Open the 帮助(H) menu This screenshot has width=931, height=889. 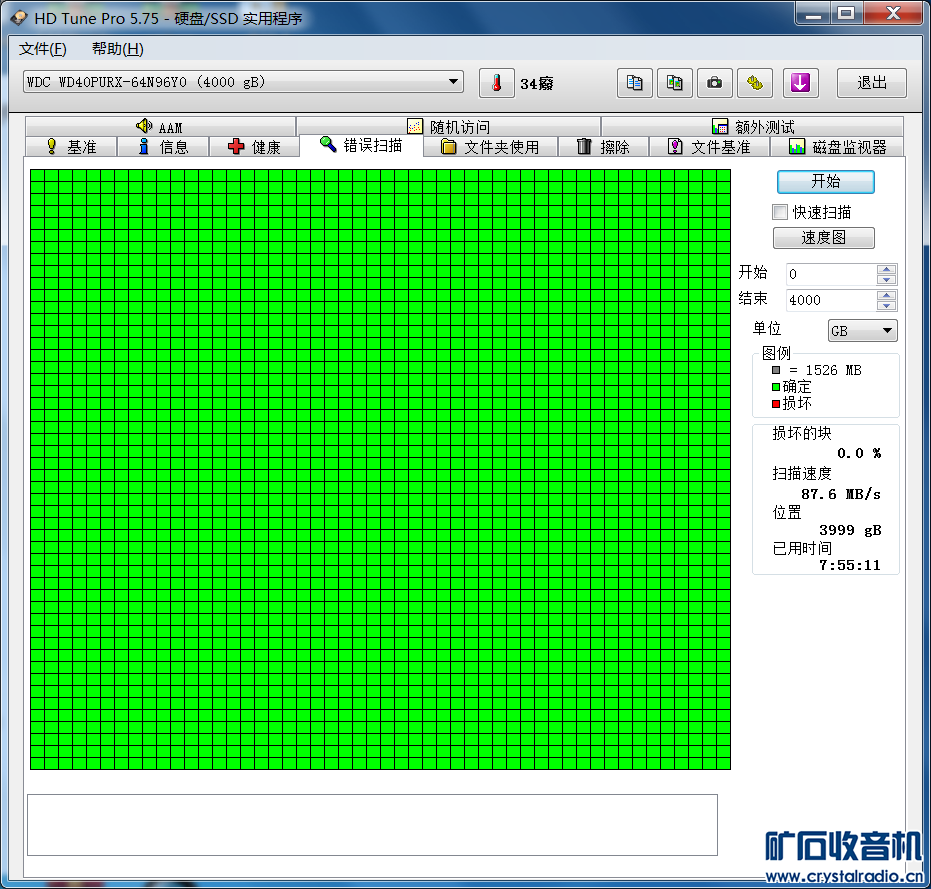pyautogui.click(x=118, y=49)
